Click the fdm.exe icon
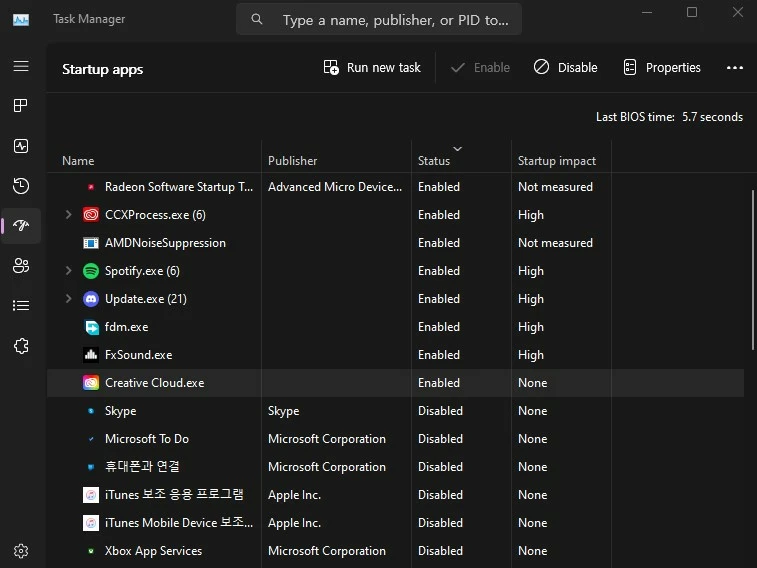The height and width of the screenshot is (568, 757). (91, 327)
